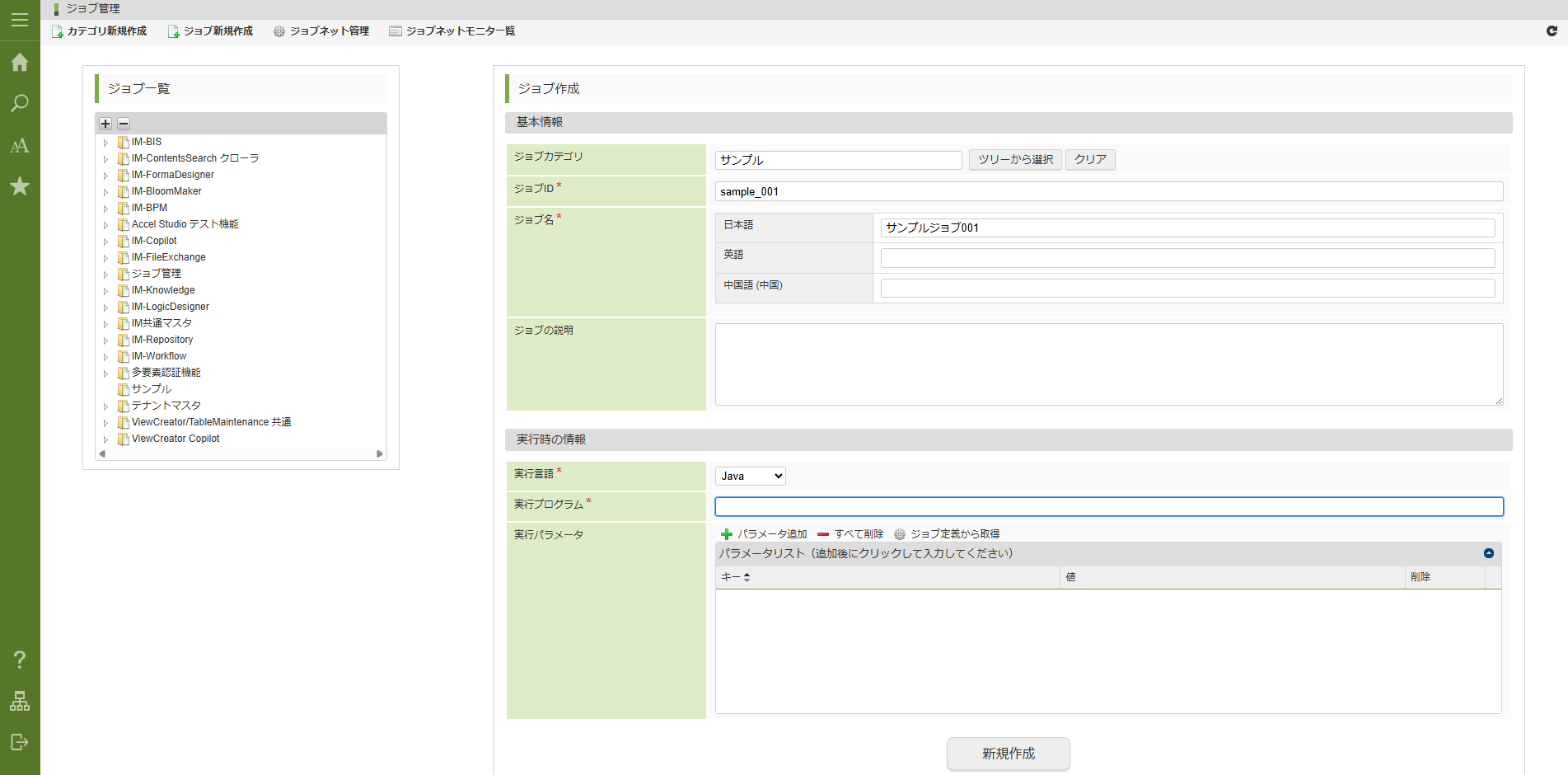This screenshot has width=1568, height=775.
Task: Open the hamburger menu in sidebar
Action: [x=20, y=20]
